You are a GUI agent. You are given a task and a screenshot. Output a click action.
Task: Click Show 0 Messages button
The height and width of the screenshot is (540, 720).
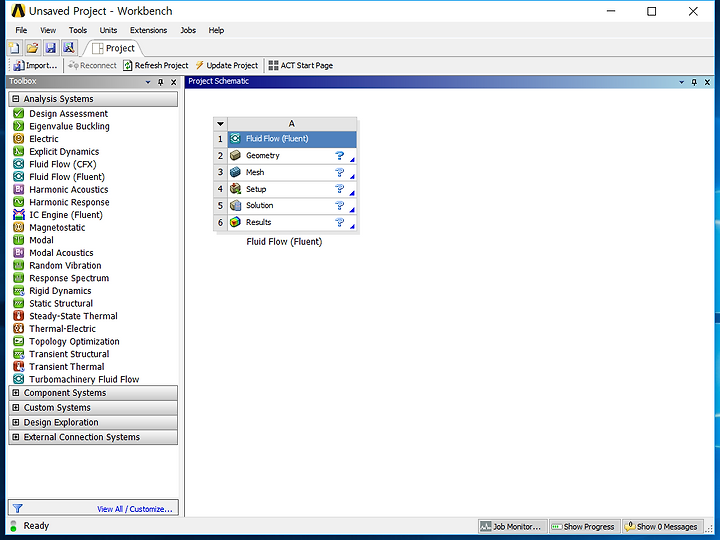(x=662, y=526)
